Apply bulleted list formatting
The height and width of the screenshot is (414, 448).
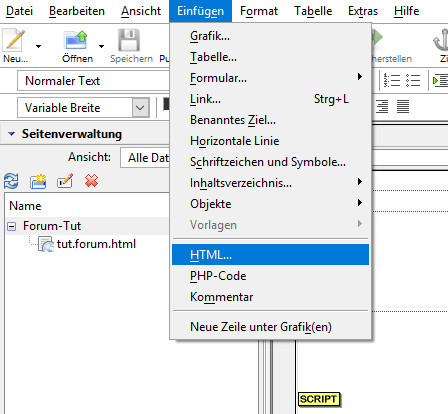[x=413, y=80]
